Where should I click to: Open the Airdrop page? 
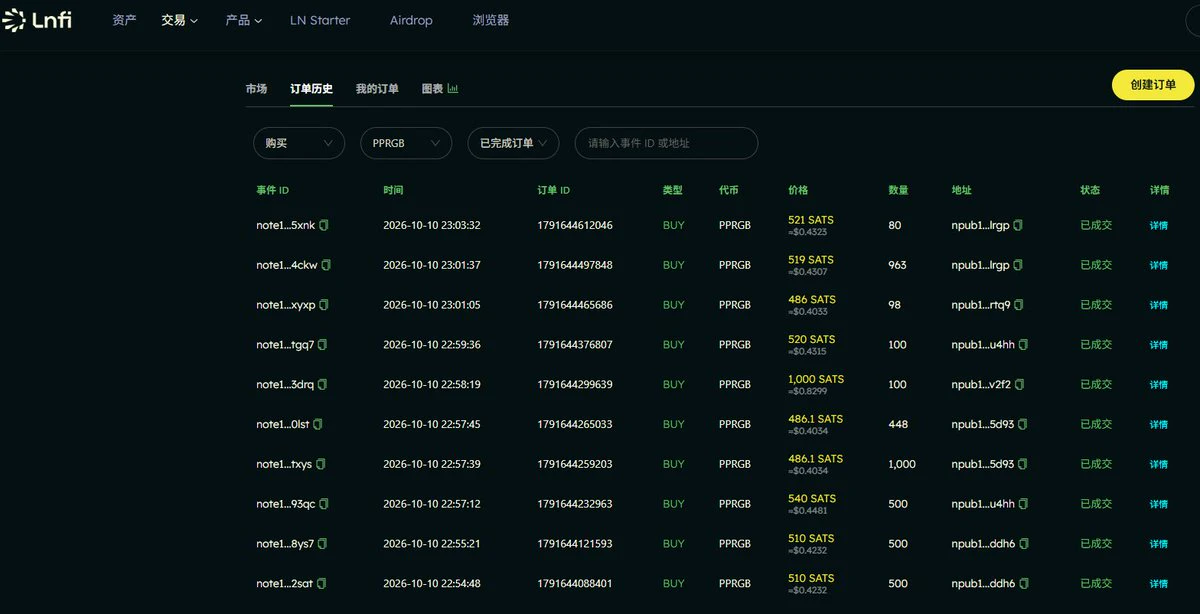click(x=411, y=20)
